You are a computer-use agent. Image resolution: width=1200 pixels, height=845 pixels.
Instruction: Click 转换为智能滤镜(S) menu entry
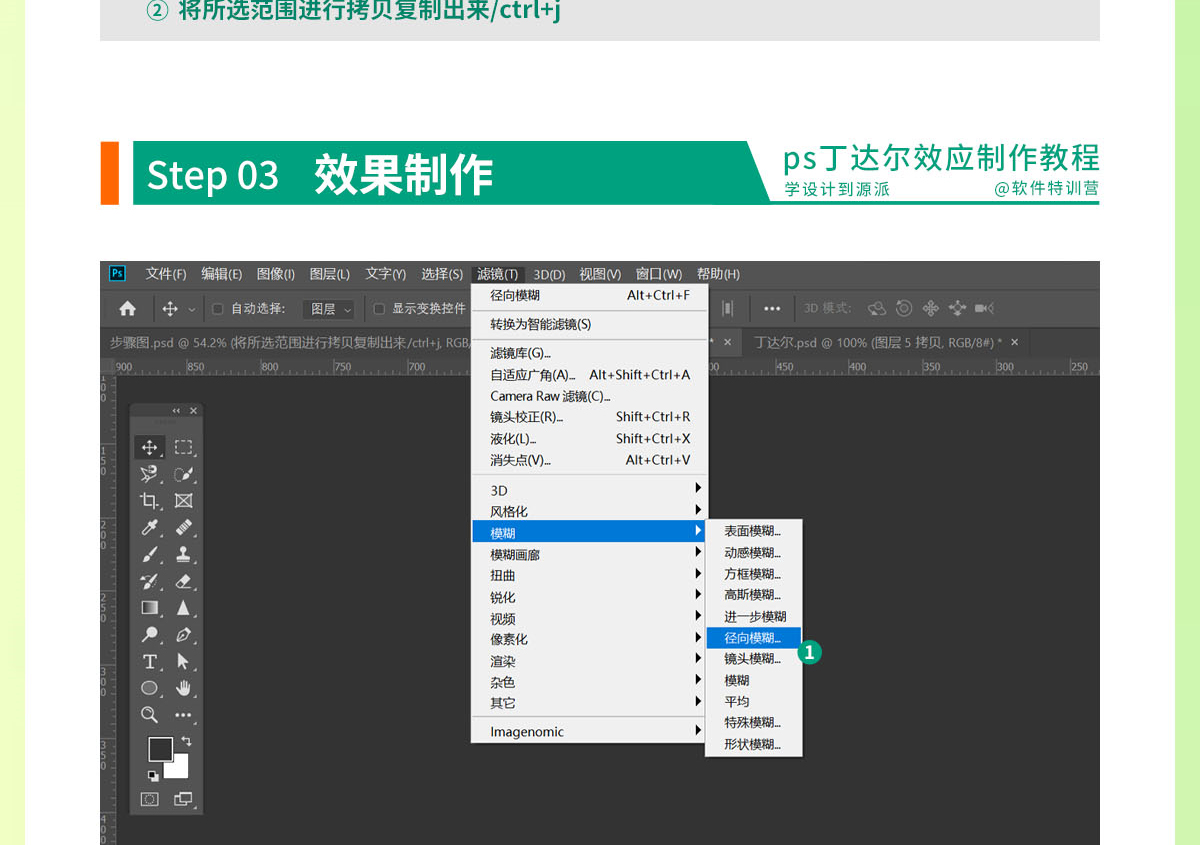pos(540,324)
